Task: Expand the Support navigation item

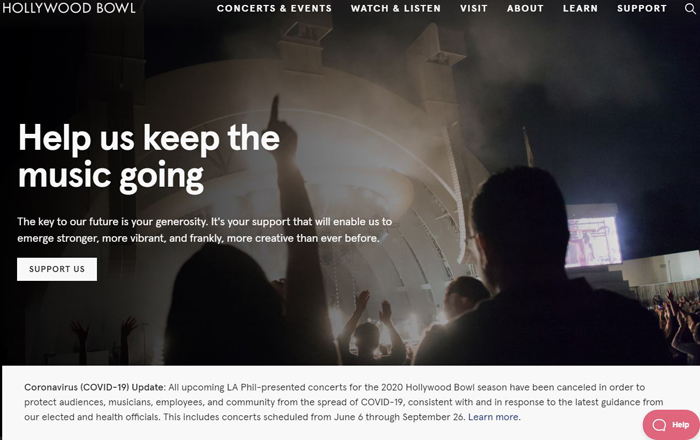Action: coord(642,8)
